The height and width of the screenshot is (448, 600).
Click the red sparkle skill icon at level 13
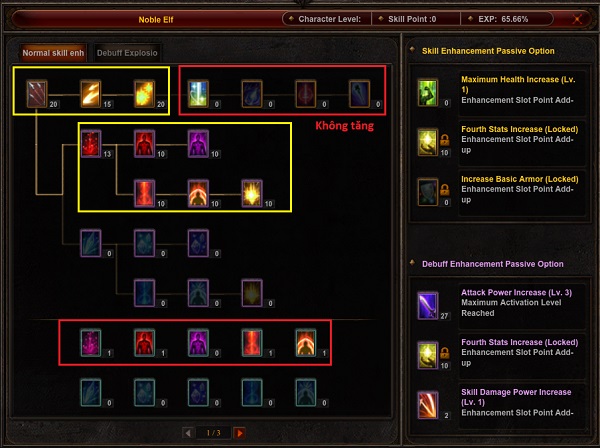pos(91,143)
